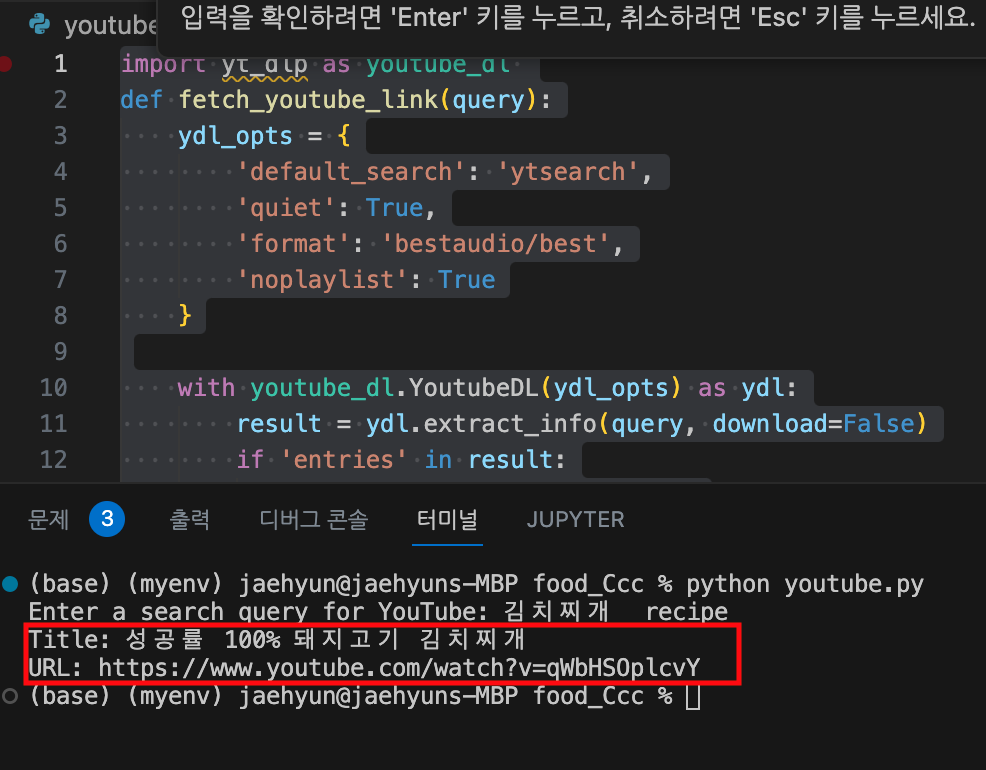Click the 'noplaylist' key

coord(322,280)
